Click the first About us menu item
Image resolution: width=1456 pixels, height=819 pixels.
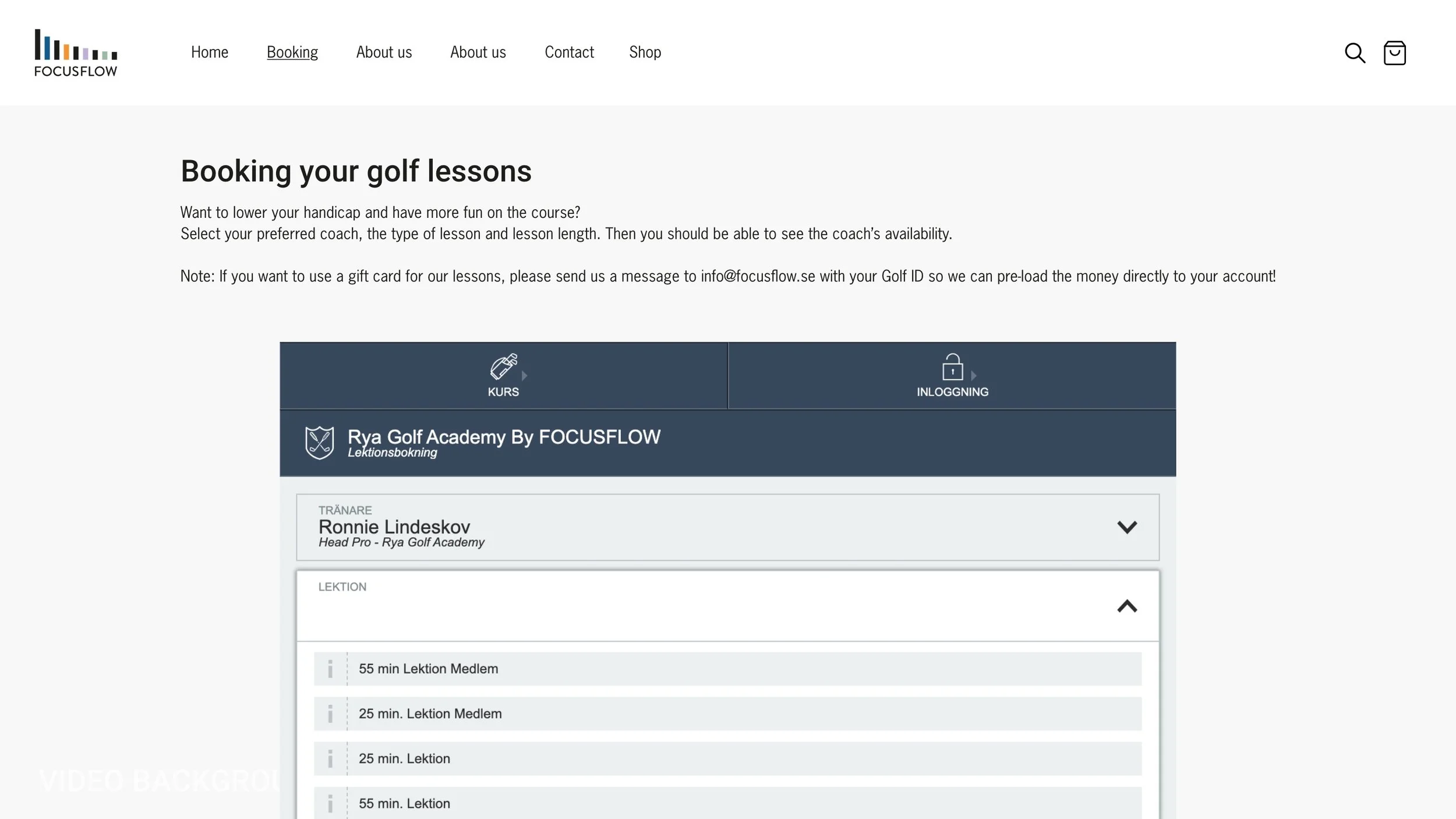click(x=384, y=52)
